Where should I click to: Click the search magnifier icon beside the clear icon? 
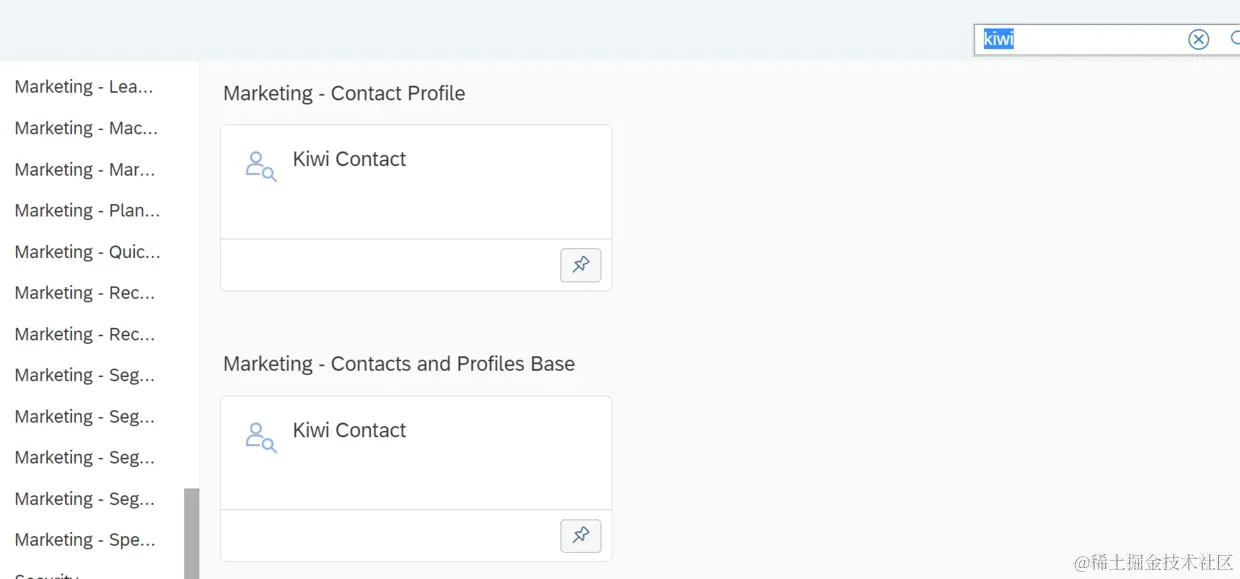pos(1234,39)
